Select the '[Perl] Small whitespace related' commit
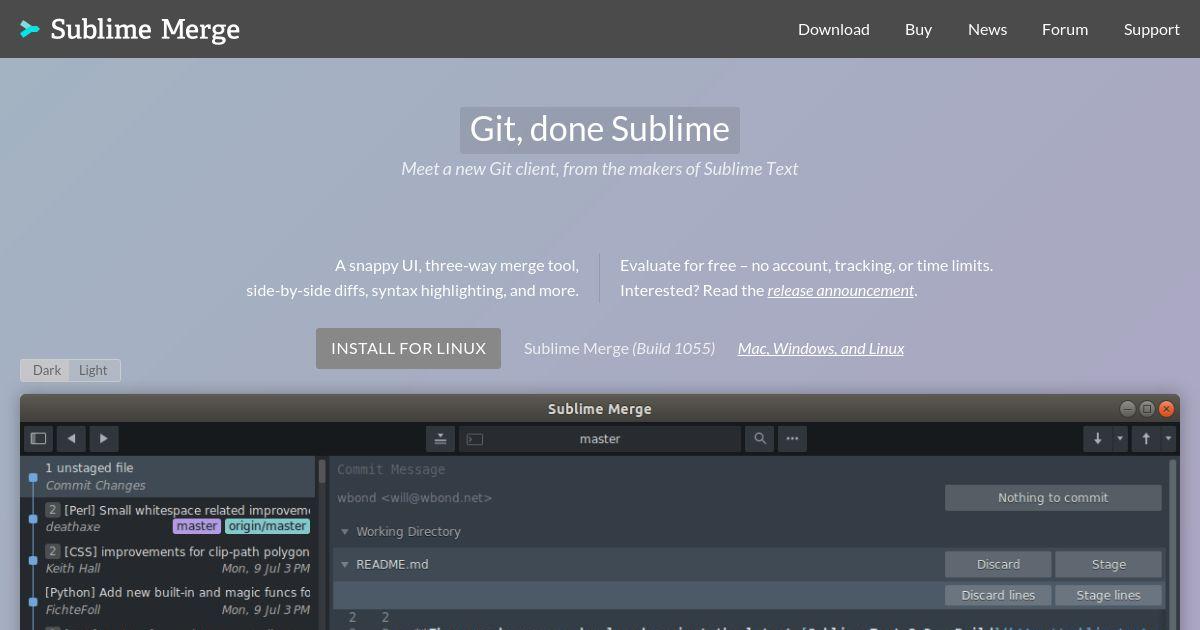This screenshot has width=1200, height=630. pos(168,518)
